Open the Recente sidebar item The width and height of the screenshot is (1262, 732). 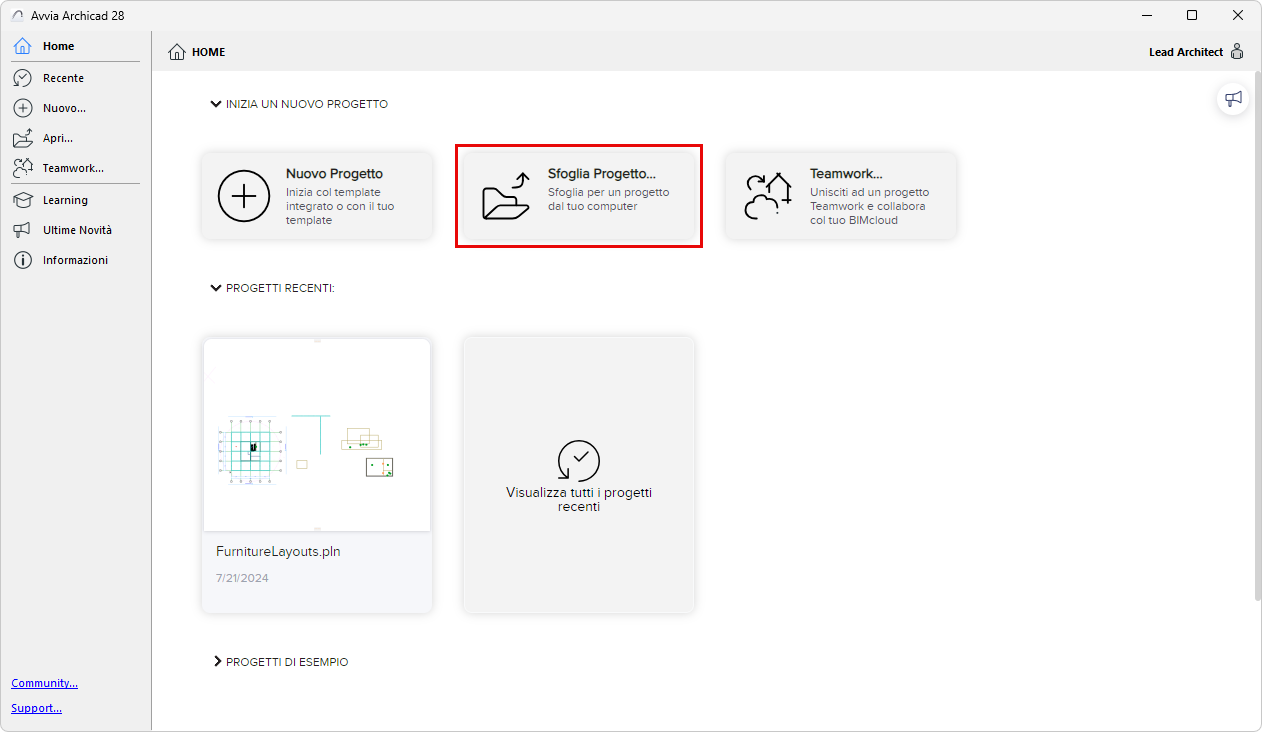tap(75, 78)
